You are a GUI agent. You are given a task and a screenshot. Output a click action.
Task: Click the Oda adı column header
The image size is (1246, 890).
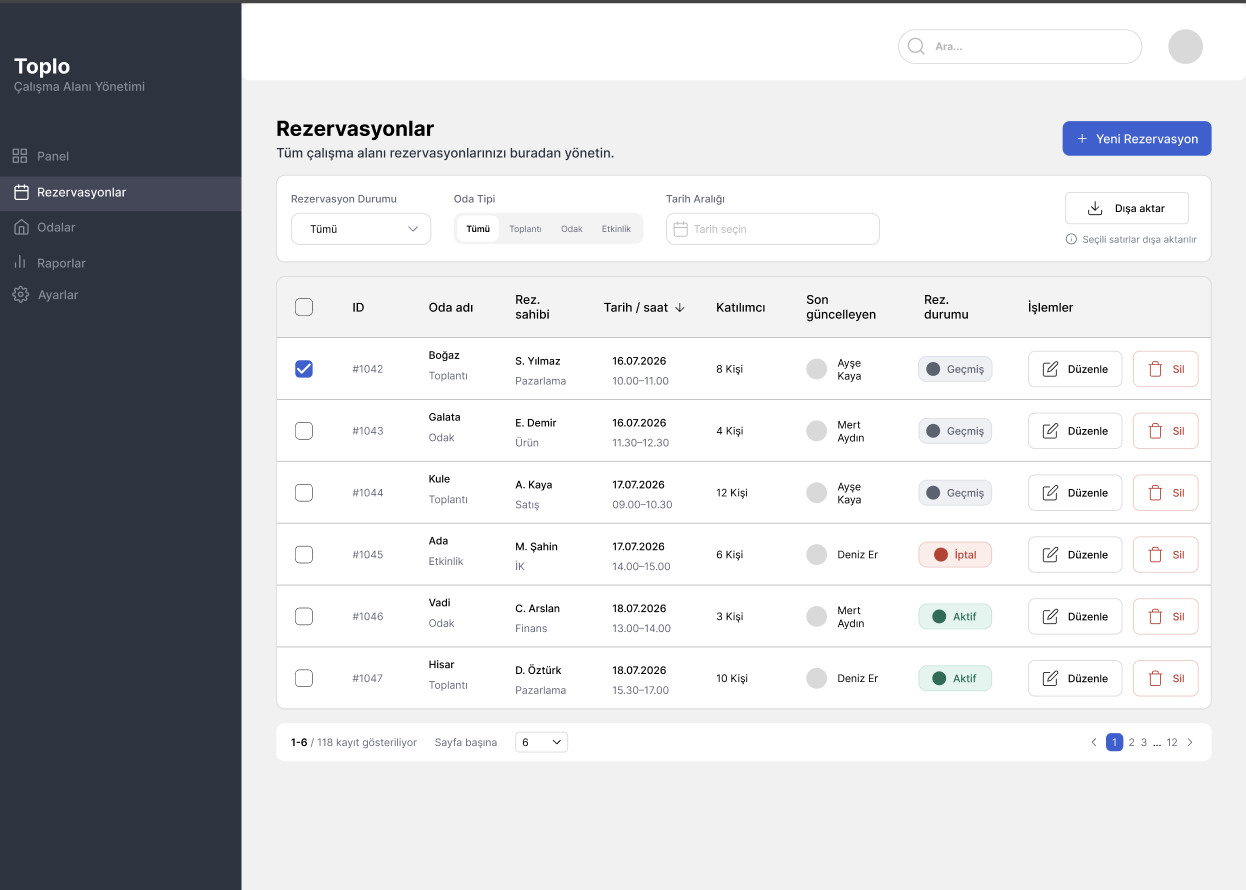[x=451, y=307]
